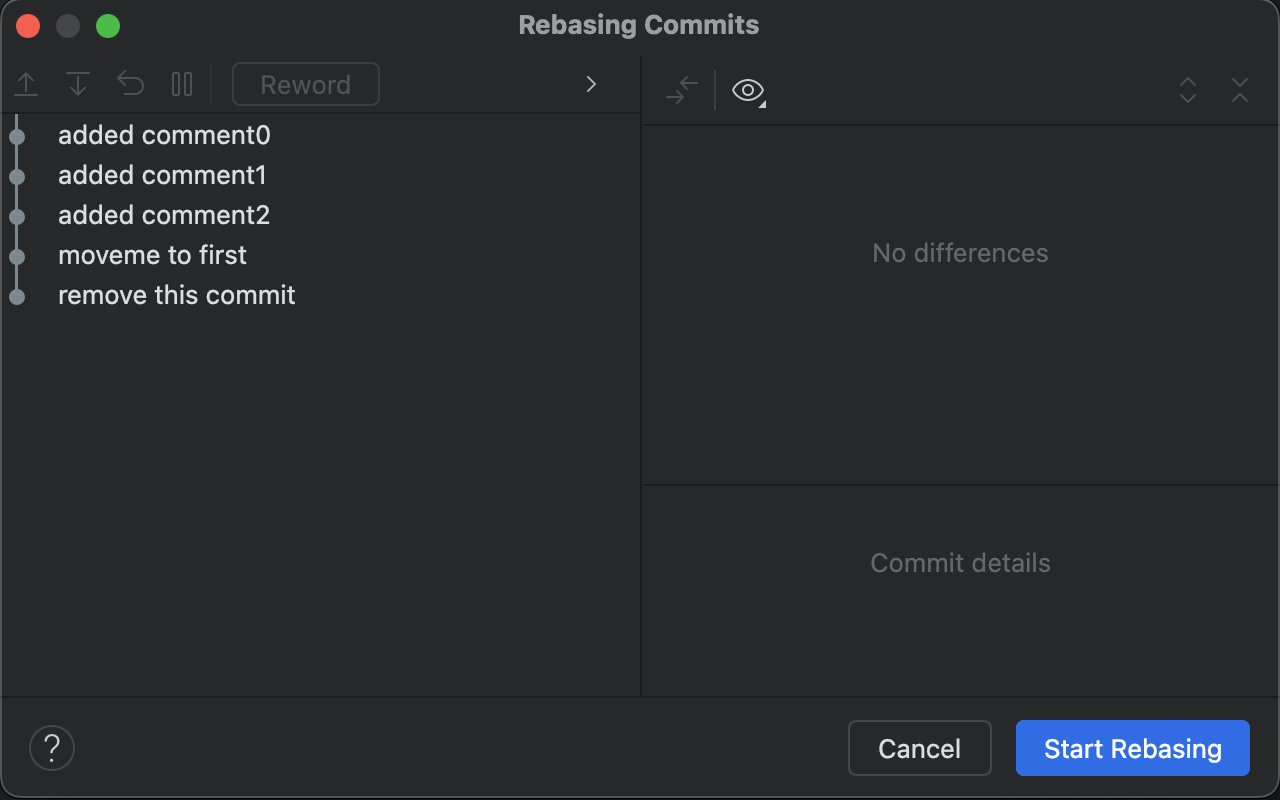Select the 'added comment2' commit
Viewport: 1280px width, 800px height.
164,215
